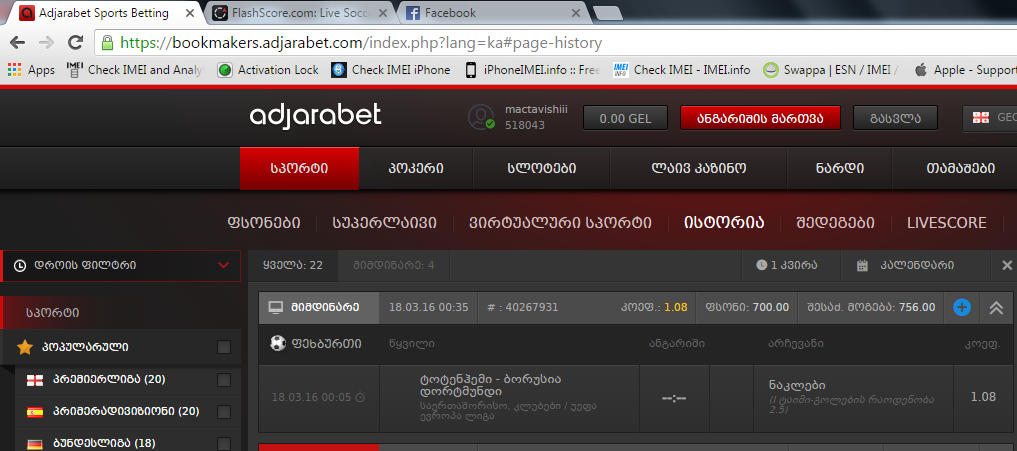Open the GEO language selector

[990, 118]
